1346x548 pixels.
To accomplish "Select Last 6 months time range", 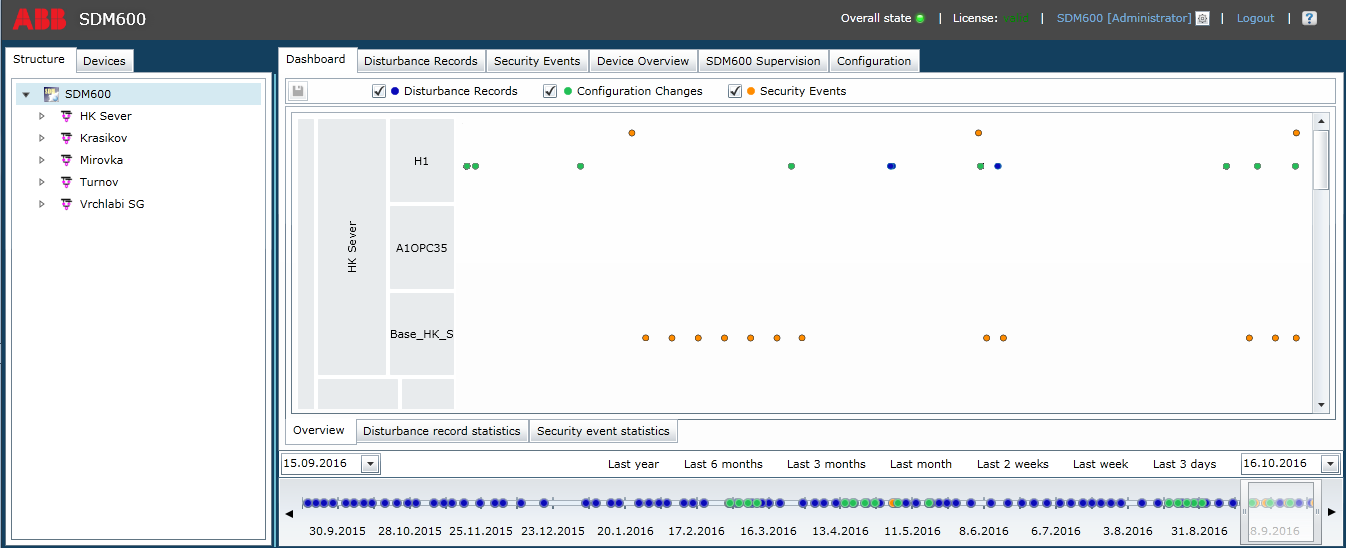I will click(723, 464).
